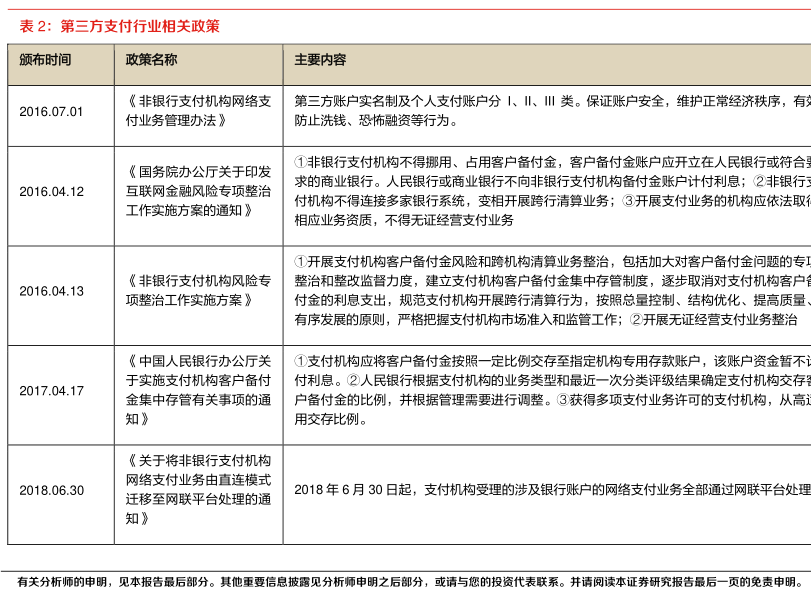Click the date cell 2017.04.17
This screenshot has width=811, height=593.
51,391
